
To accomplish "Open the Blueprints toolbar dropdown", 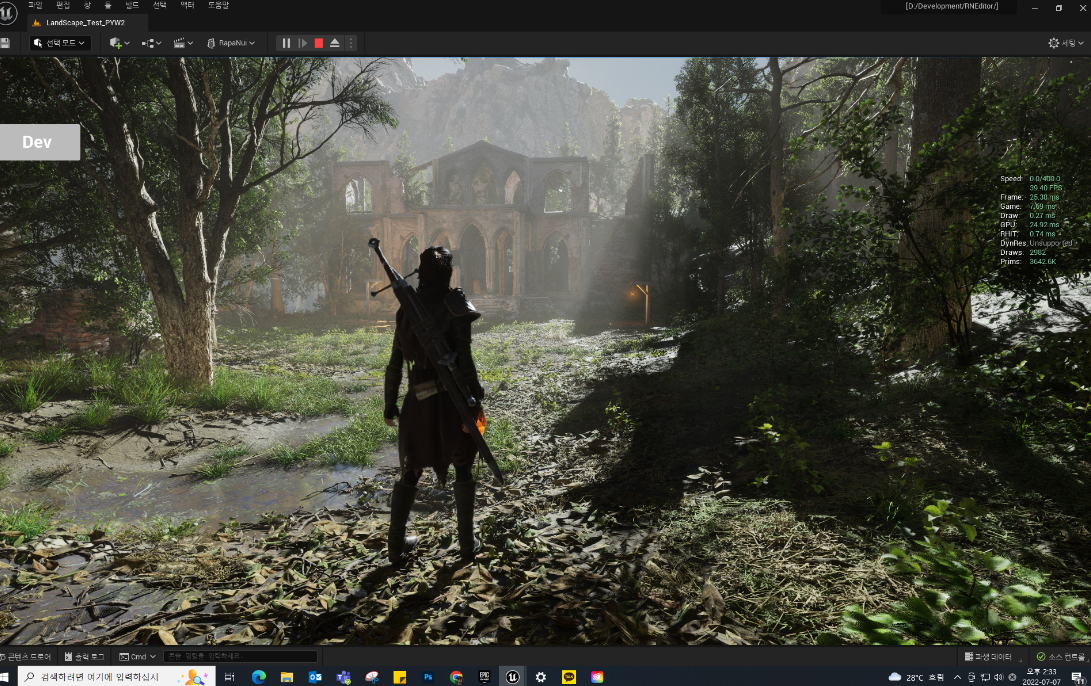I will 151,43.
